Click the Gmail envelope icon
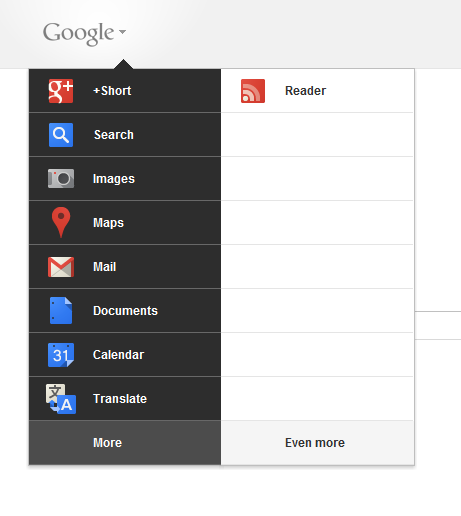461x516 pixels. click(61, 267)
